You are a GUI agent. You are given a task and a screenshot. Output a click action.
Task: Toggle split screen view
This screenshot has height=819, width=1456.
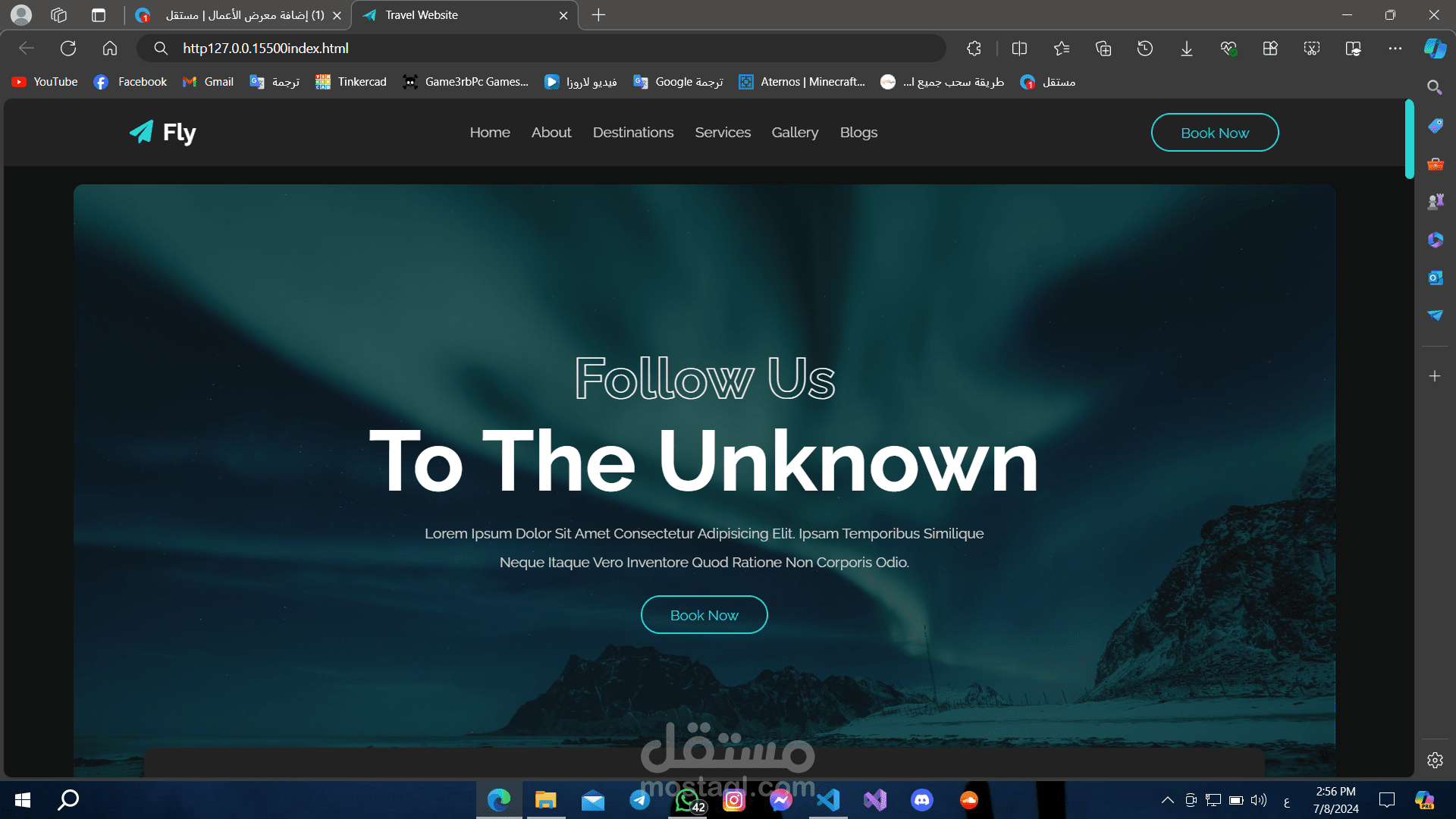[1020, 49]
